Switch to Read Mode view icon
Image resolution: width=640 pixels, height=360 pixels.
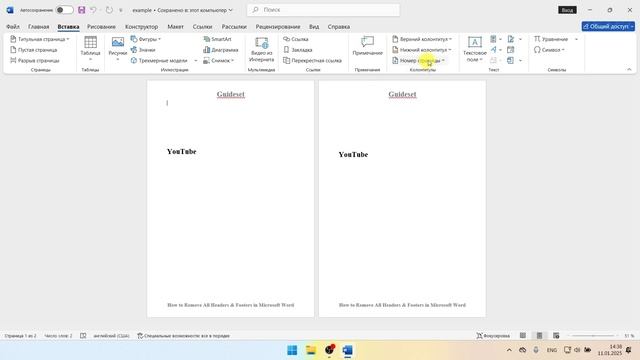pos(522,336)
